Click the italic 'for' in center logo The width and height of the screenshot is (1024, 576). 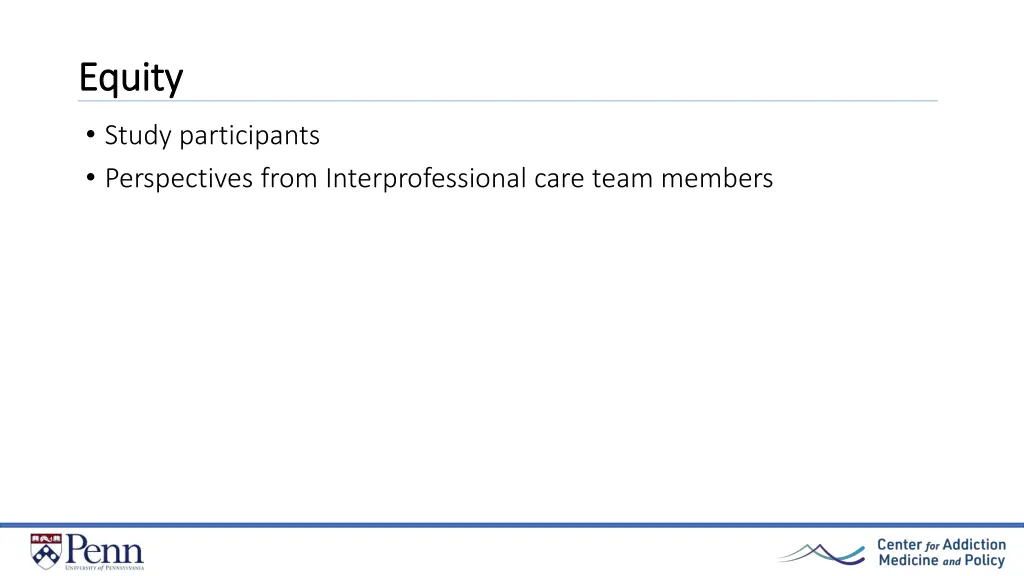(933, 546)
